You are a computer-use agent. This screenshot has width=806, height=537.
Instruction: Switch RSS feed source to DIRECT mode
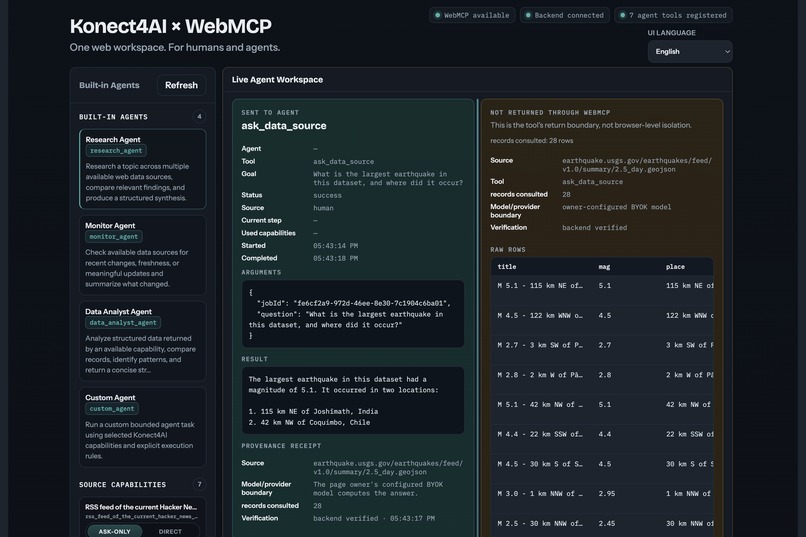coord(170,531)
